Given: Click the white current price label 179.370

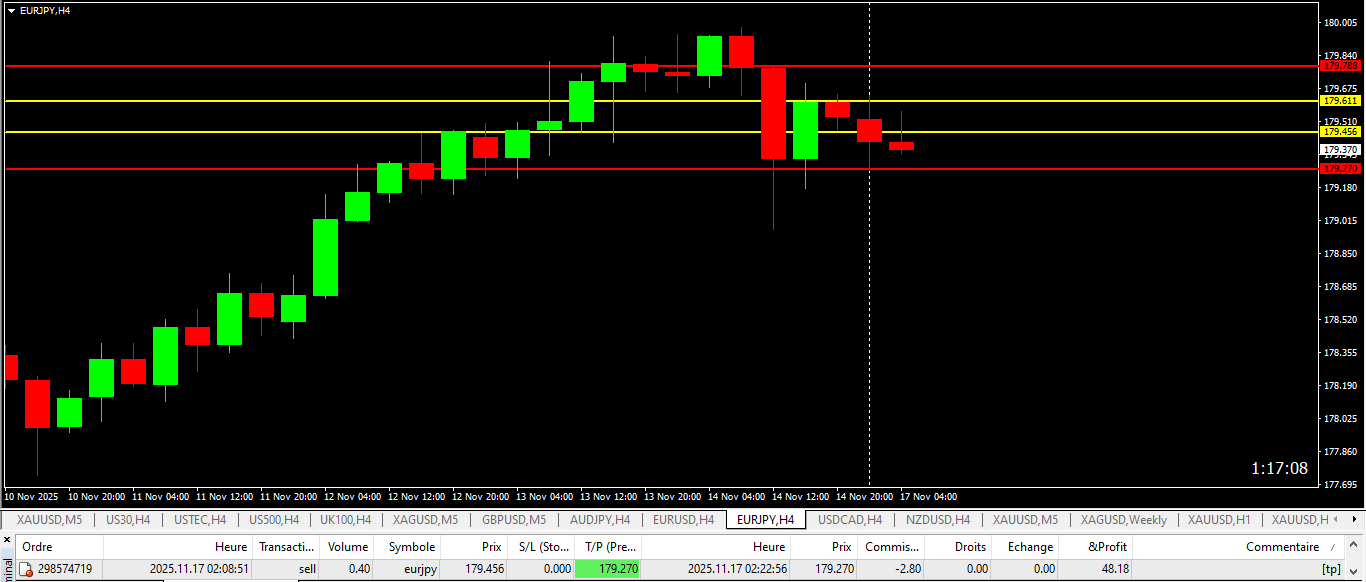Looking at the screenshot, I should point(1340,149).
